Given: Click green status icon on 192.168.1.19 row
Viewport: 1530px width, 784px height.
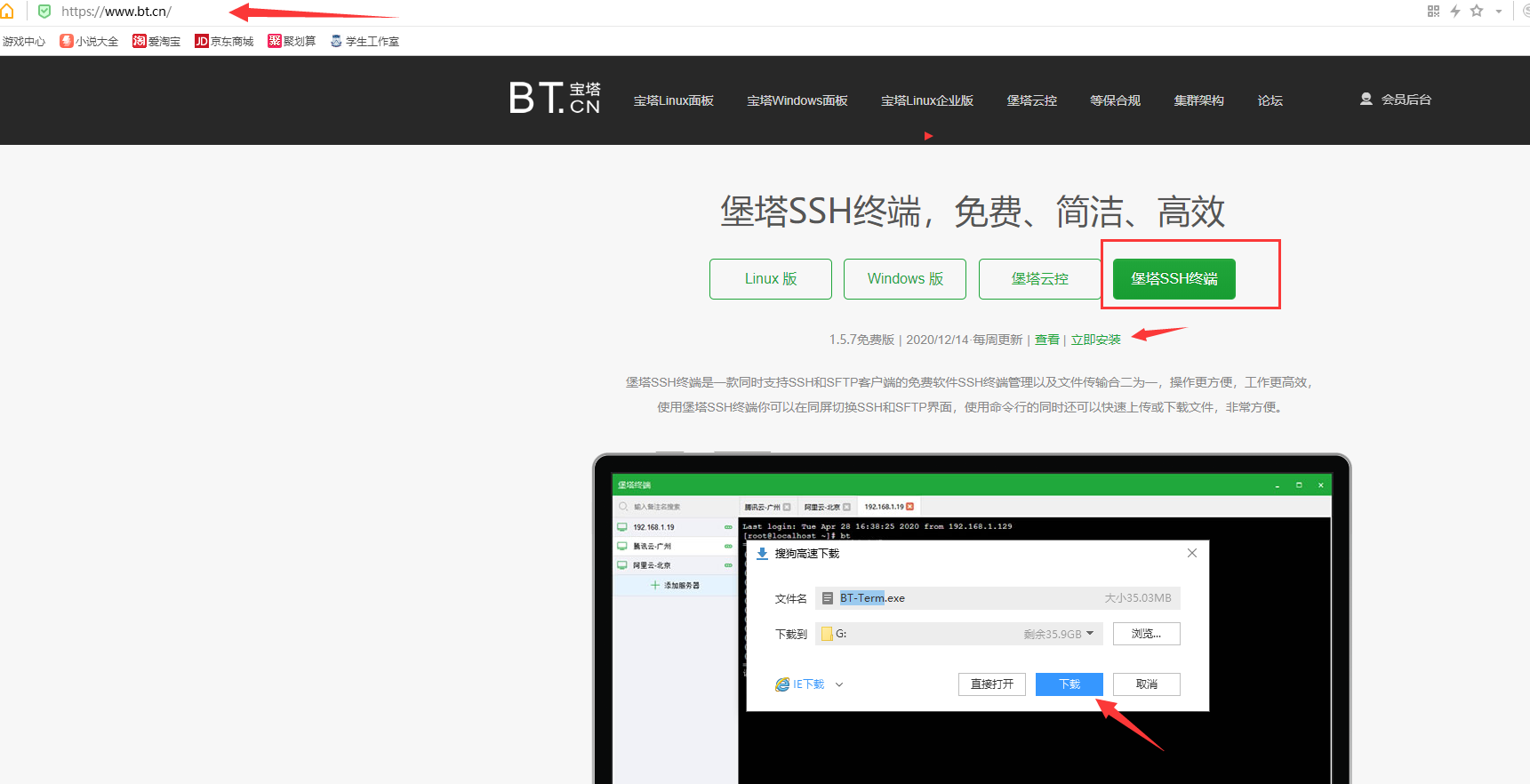Looking at the screenshot, I should point(728,527).
